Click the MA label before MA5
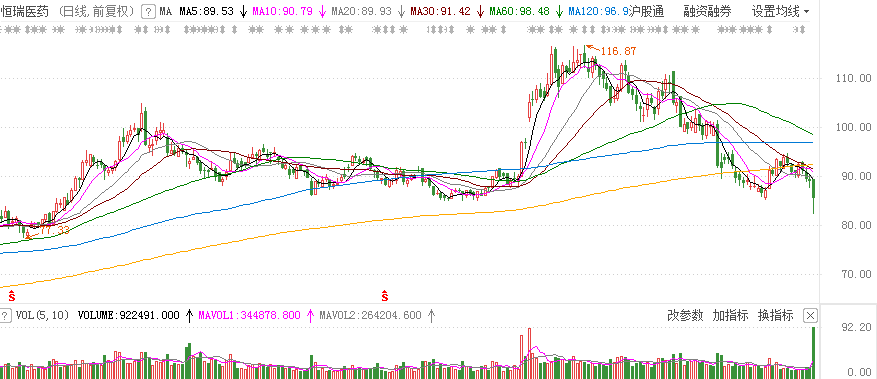Image resolution: width=877 pixels, height=379 pixels. [166, 11]
